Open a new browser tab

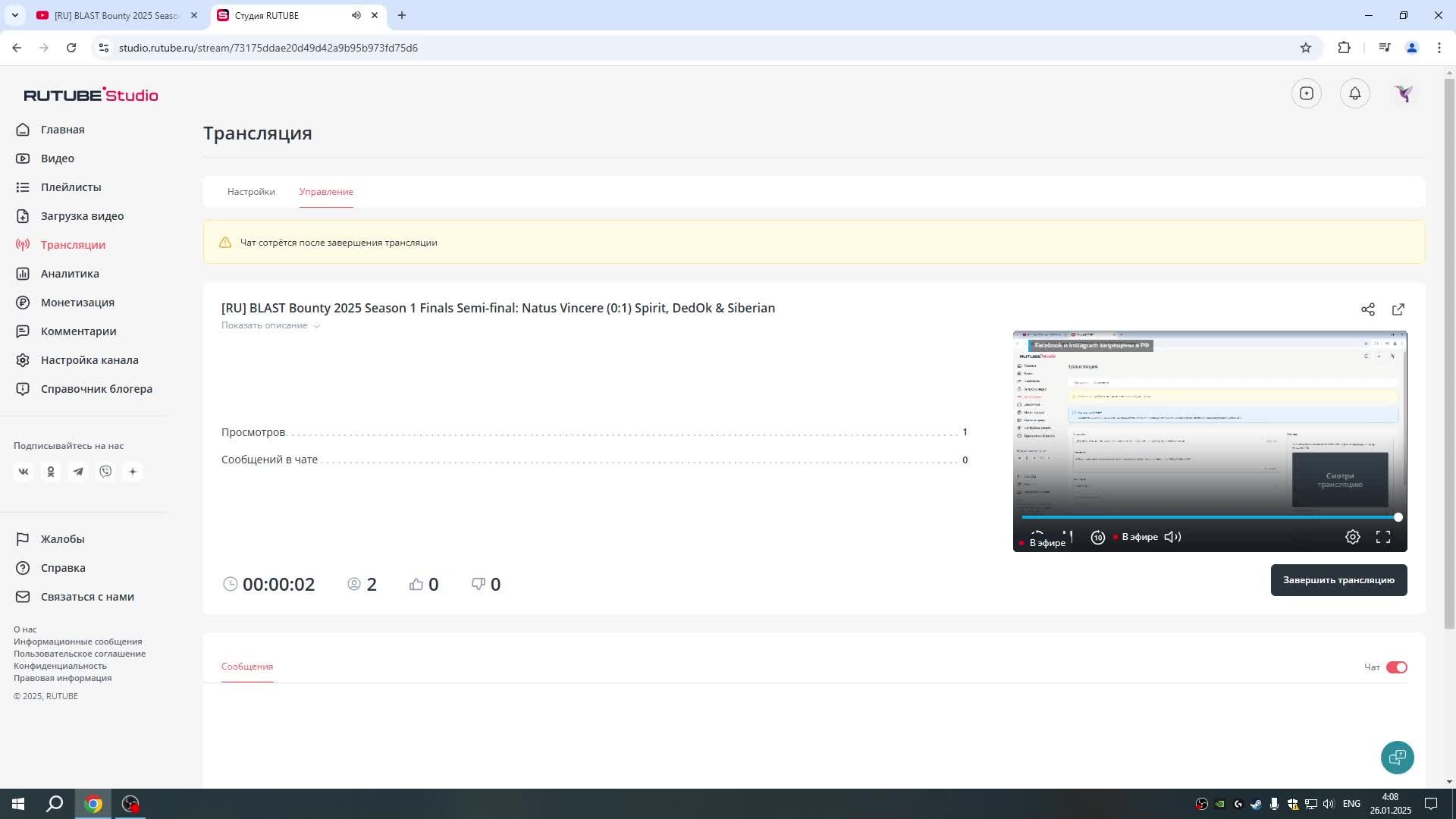point(402,15)
